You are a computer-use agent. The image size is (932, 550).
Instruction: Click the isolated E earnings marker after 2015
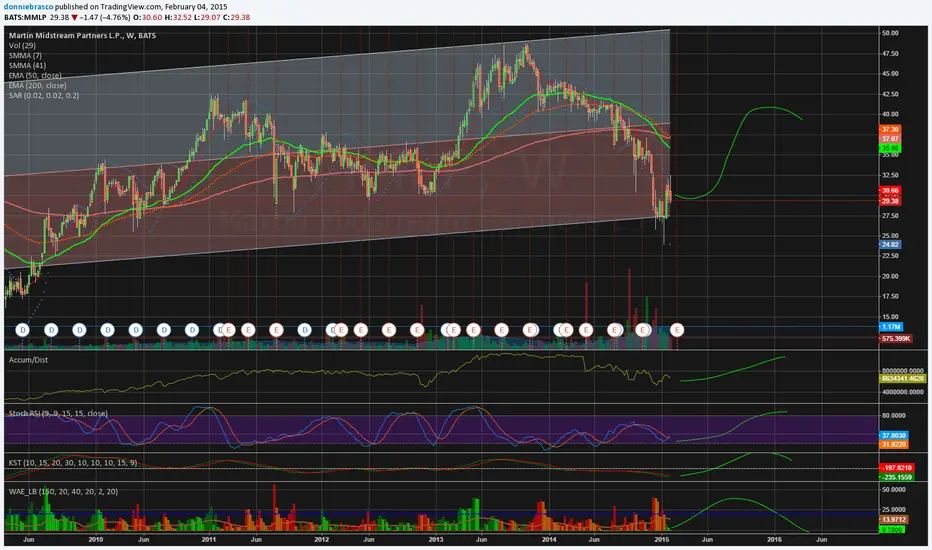coord(677,330)
